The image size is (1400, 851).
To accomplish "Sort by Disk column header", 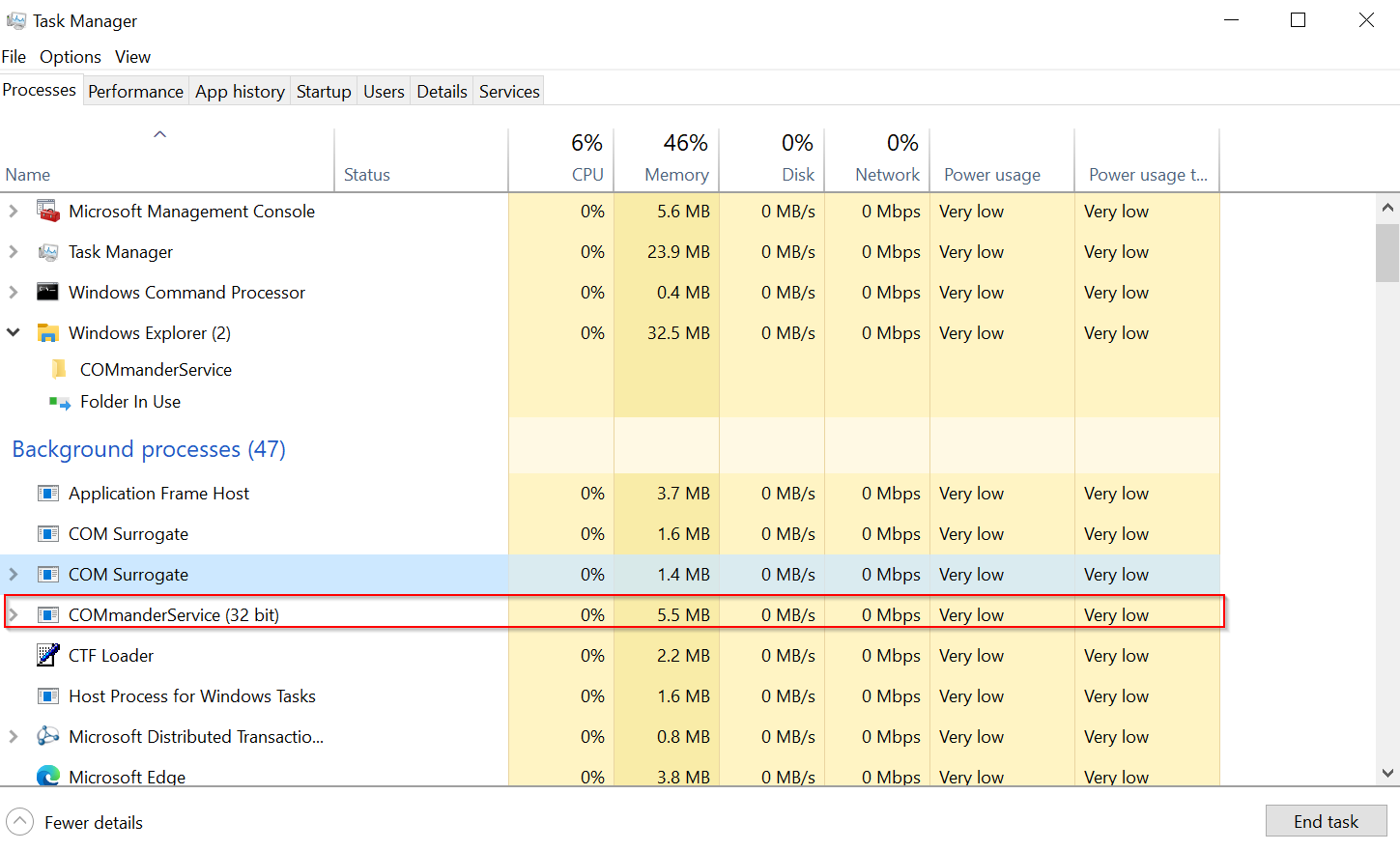I will [x=772, y=159].
